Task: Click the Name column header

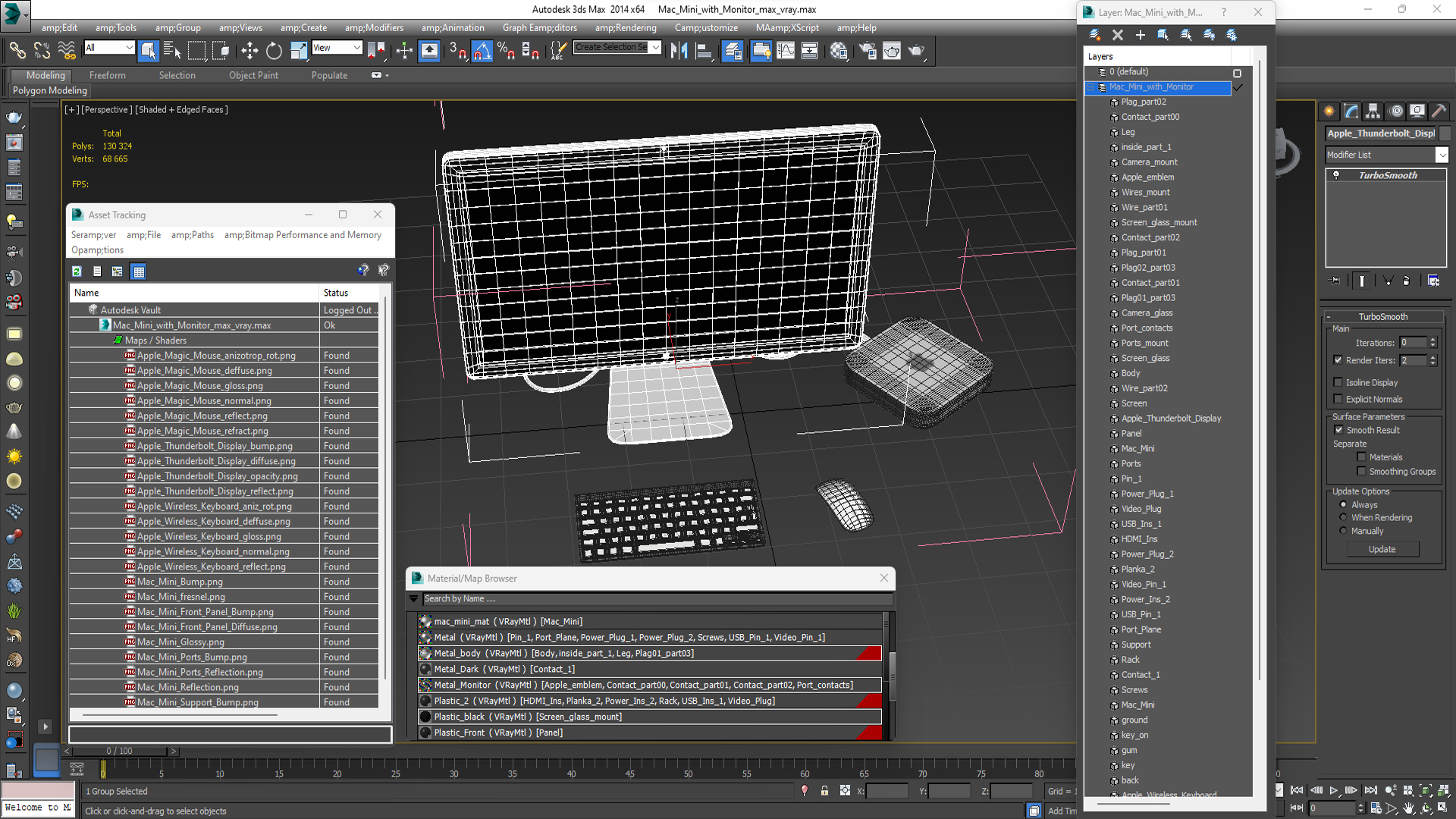Action: pos(194,293)
